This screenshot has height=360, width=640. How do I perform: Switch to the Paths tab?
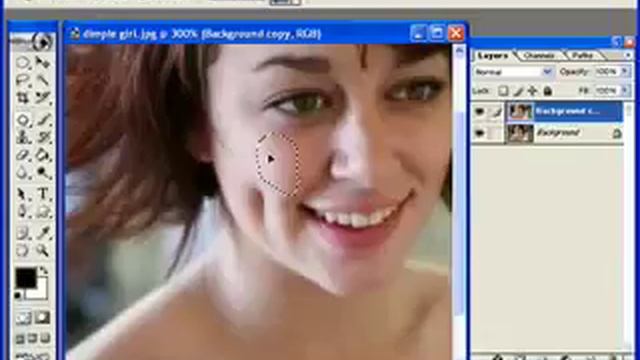click(583, 56)
